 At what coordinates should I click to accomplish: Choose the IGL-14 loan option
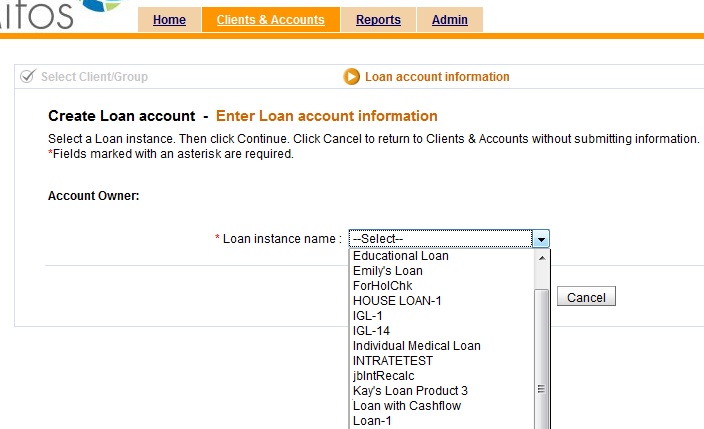[x=371, y=331]
